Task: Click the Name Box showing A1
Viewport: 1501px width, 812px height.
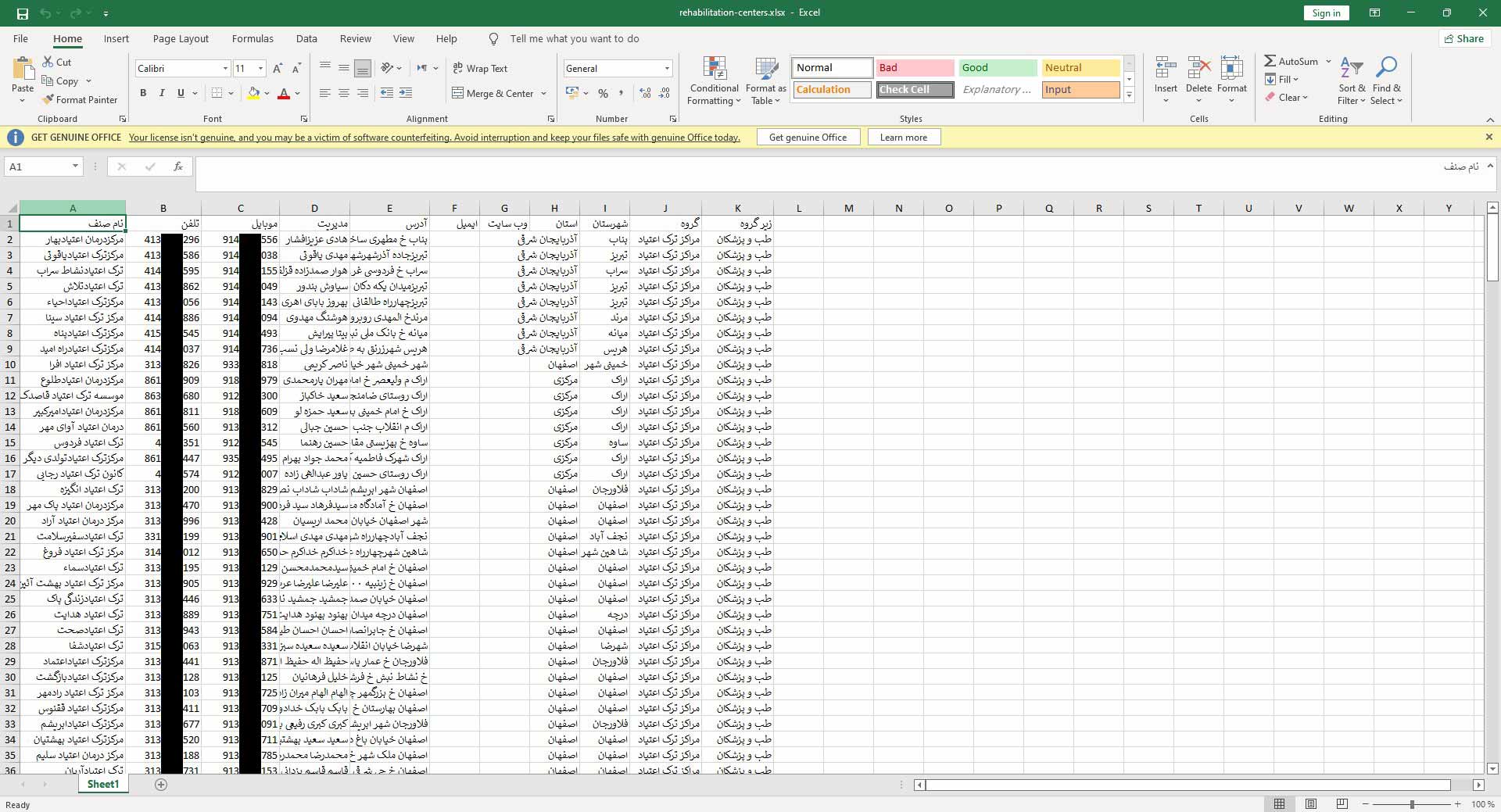Action: [38, 166]
